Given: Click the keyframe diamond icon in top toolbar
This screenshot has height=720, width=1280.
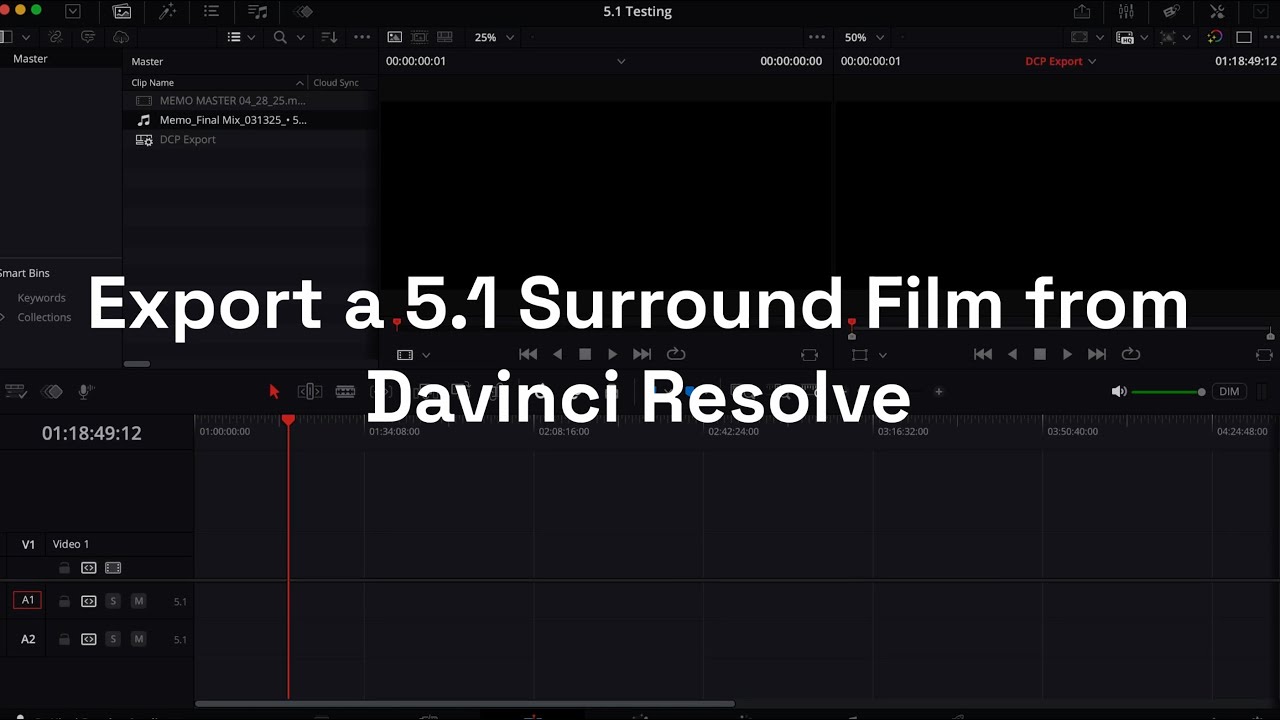Looking at the screenshot, I should pyautogui.click(x=303, y=12).
